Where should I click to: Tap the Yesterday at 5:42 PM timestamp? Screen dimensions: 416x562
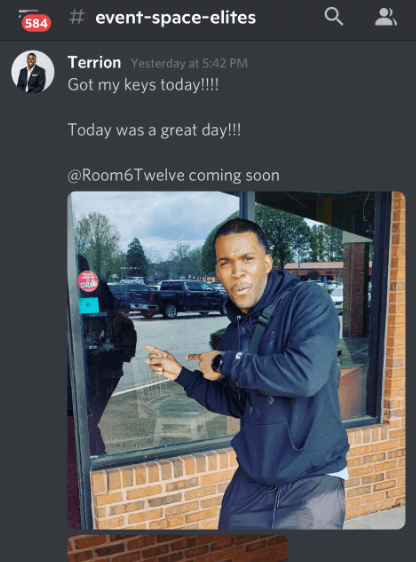coord(189,63)
